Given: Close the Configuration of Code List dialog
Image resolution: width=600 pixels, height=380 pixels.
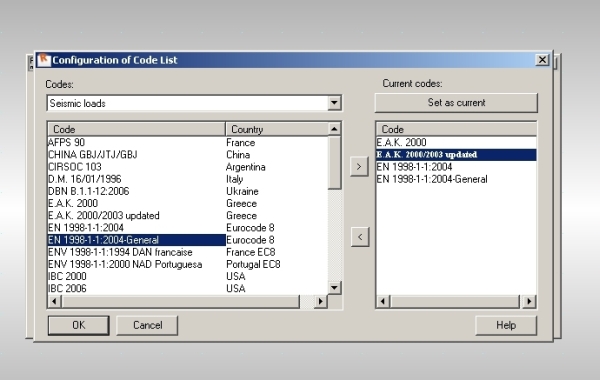Looking at the screenshot, I should coord(542,60).
